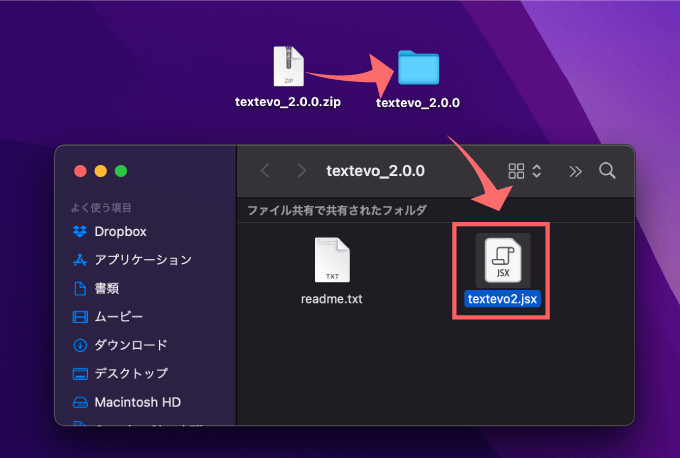This screenshot has height=458, width=680.
Task: Open the Finder search magnifier
Action: pyautogui.click(x=607, y=170)
